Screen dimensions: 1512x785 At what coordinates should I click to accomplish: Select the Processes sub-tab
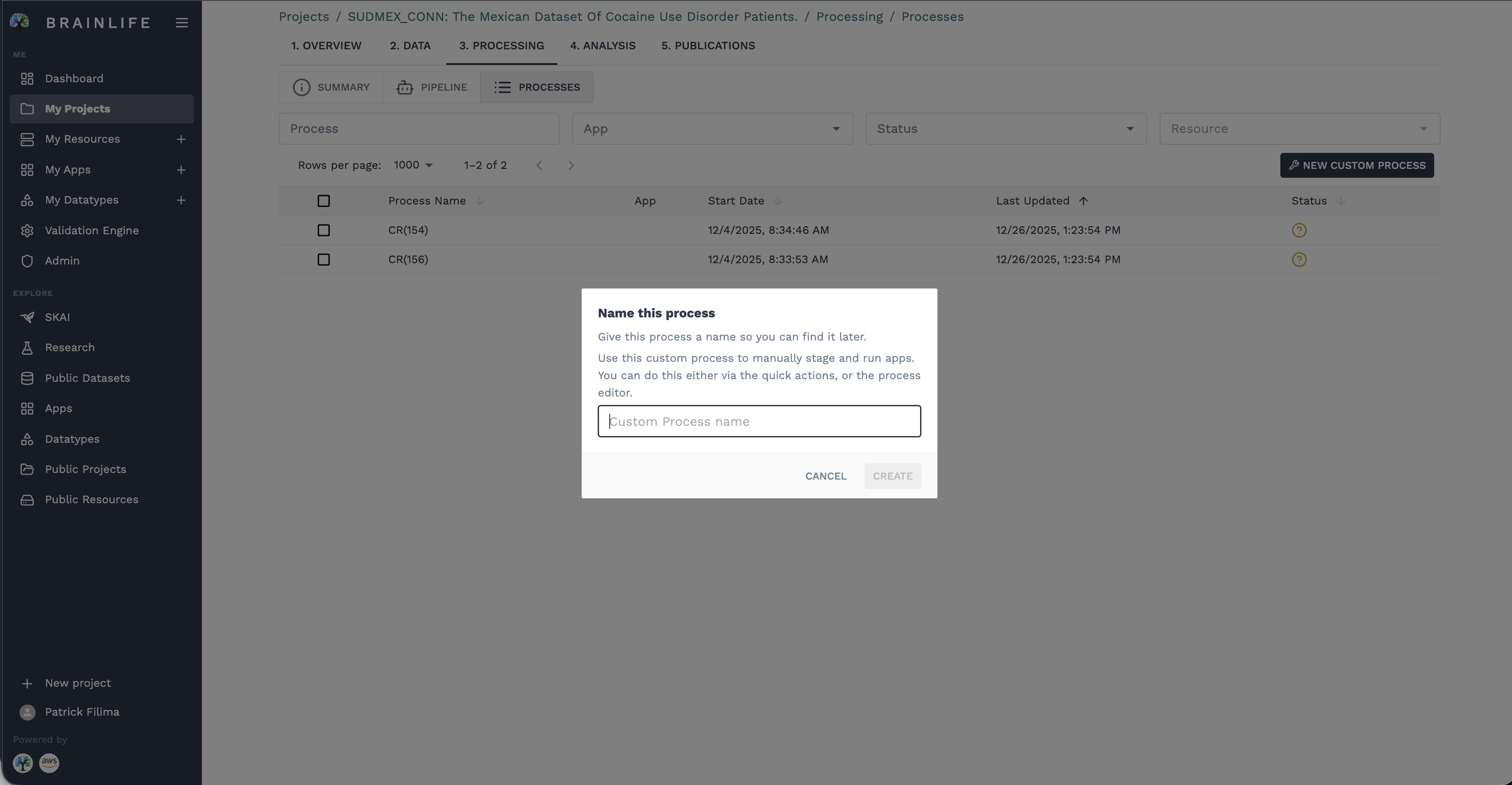click(536, 88)
